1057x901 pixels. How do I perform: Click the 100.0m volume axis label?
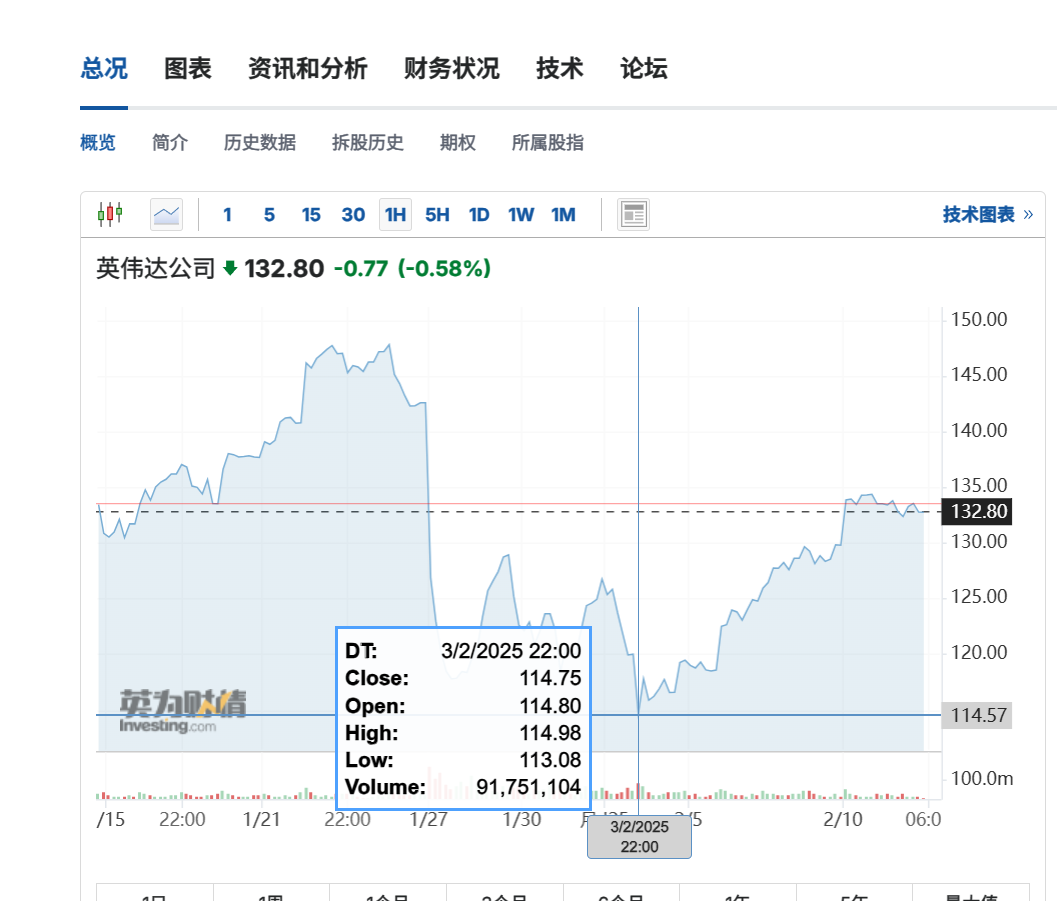(982, 778)
